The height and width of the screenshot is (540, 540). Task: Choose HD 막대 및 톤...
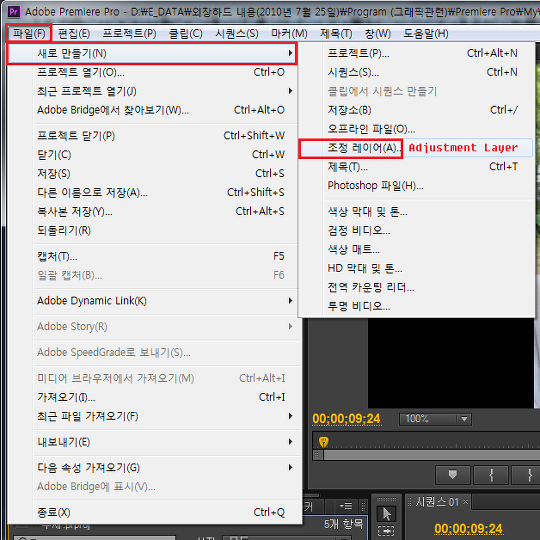pyautogui.click(x=416, y=268)
